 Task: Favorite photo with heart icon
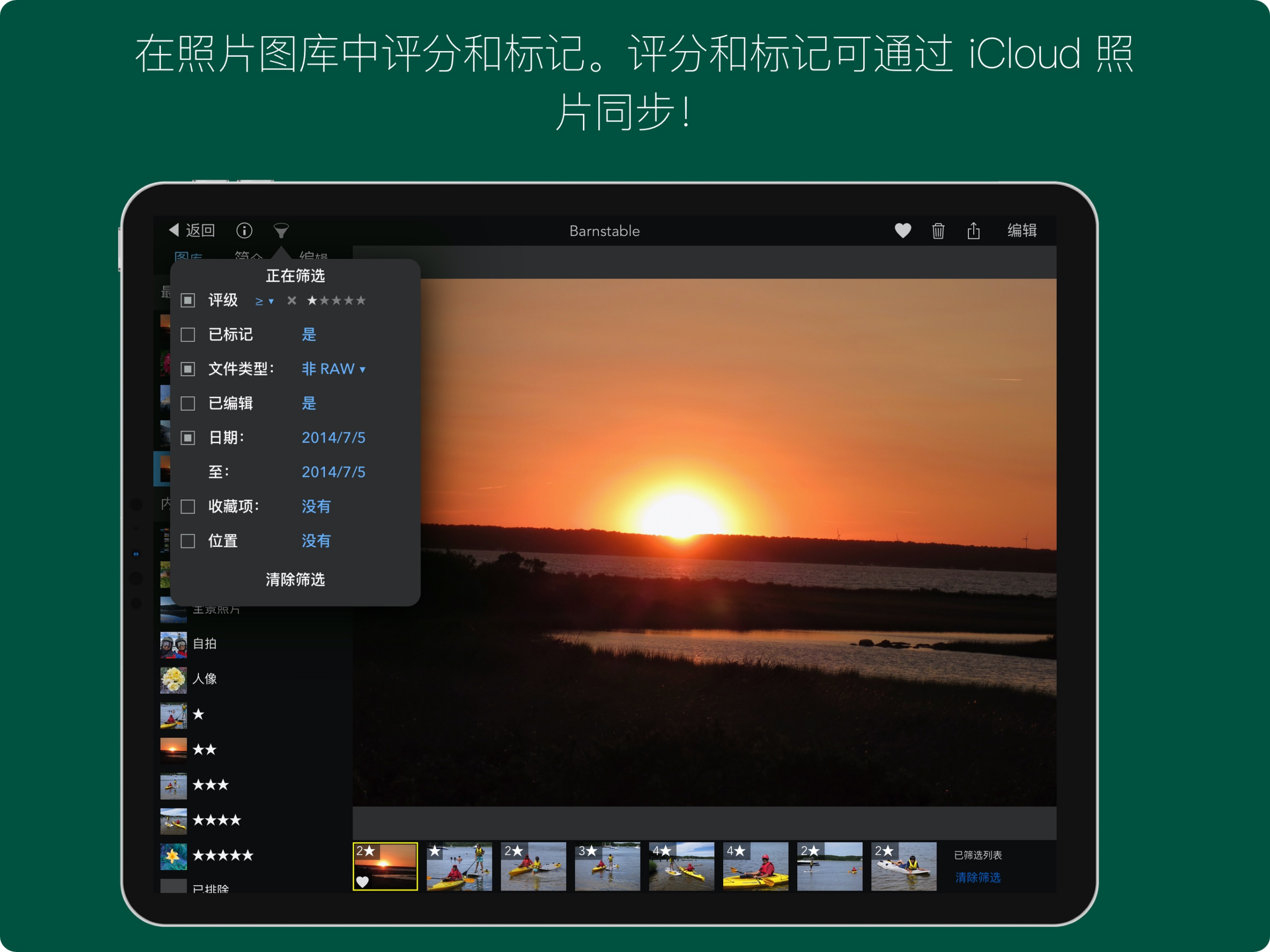(x=902, y=230)
